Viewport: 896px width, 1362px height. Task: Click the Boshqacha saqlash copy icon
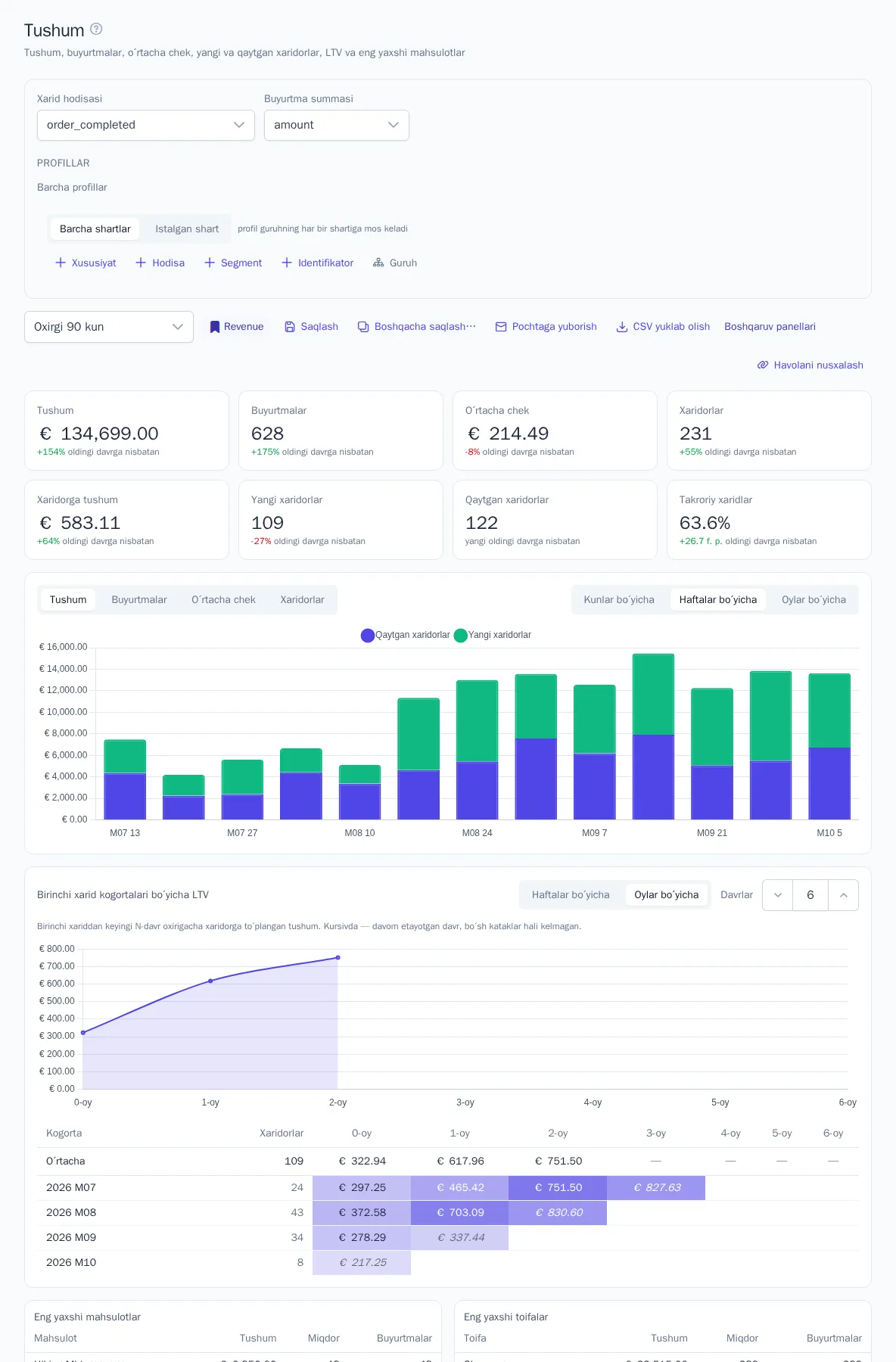tap(363, 327)
